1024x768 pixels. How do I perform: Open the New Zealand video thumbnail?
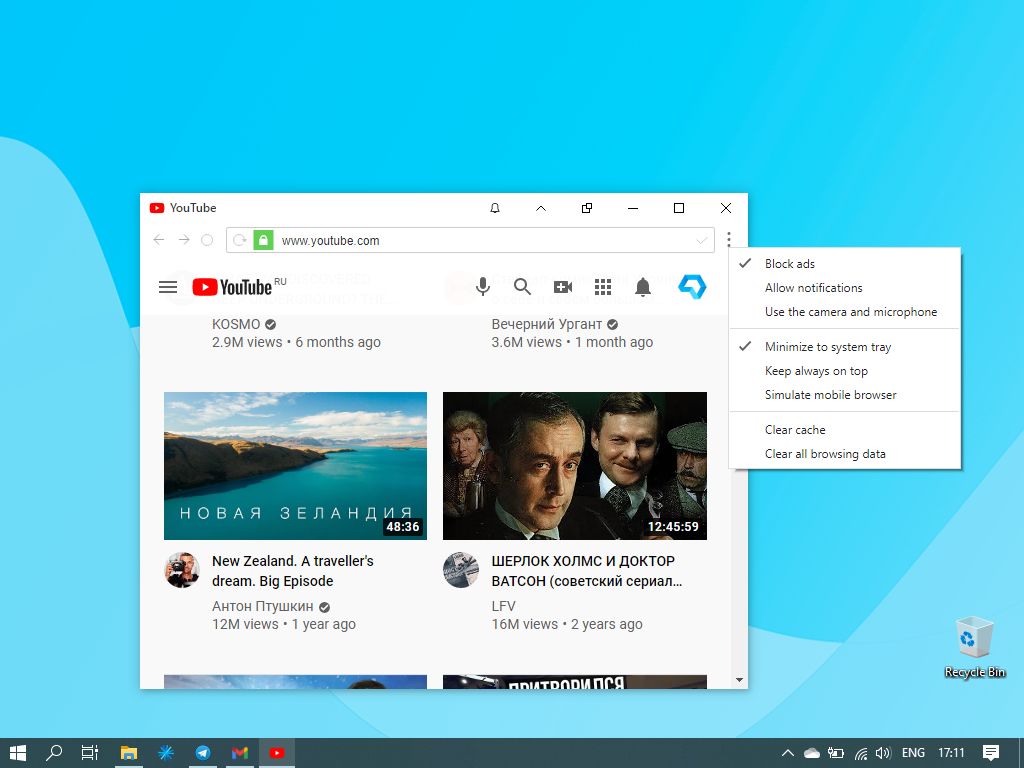(x=295, y=466)
